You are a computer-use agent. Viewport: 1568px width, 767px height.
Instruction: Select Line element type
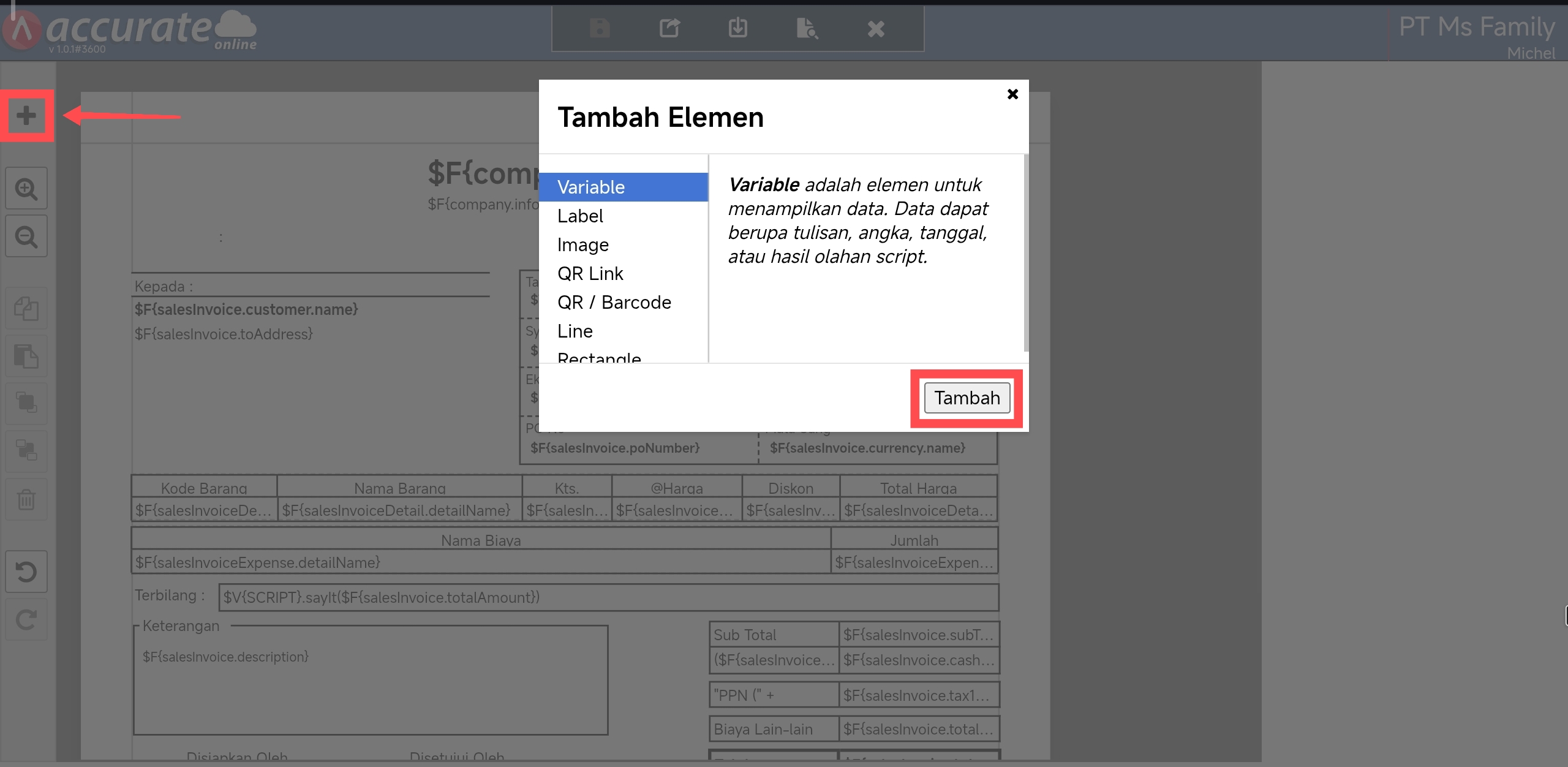(575, 331)
